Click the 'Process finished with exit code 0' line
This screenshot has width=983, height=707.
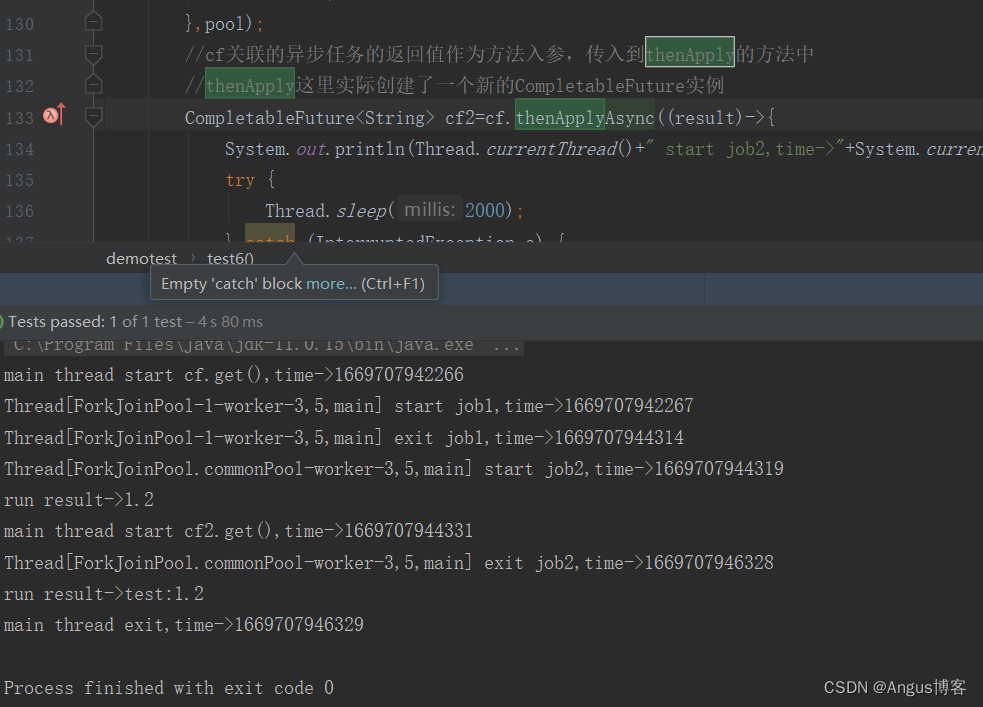pos(166,687)
